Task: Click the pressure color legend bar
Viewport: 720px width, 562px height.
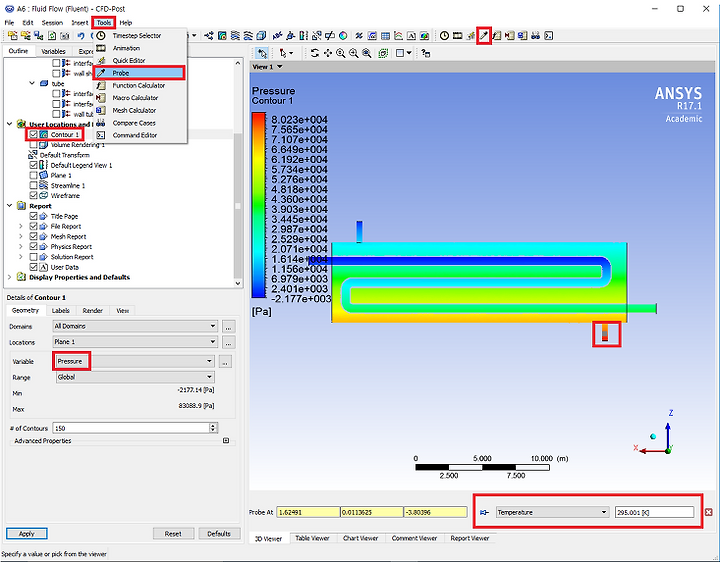Action: [x=259, y=205]
